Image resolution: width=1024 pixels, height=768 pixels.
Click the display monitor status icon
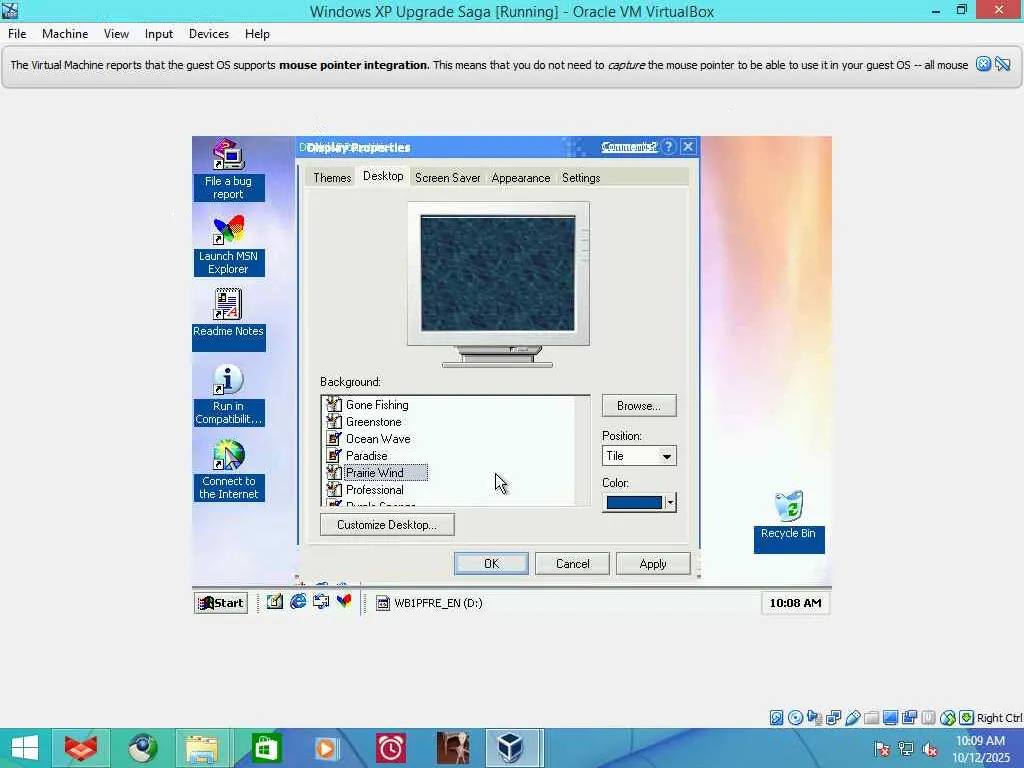890,718
